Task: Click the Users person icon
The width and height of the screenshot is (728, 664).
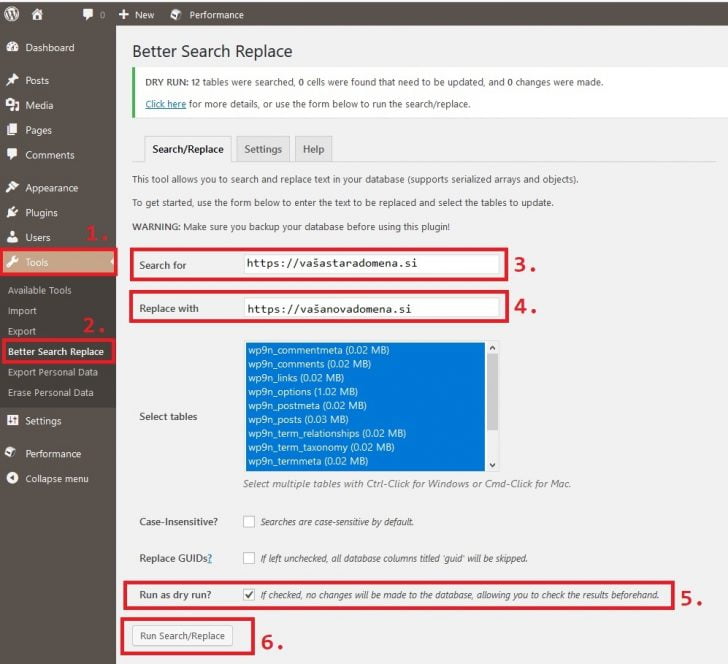Action: pos(13,237)
